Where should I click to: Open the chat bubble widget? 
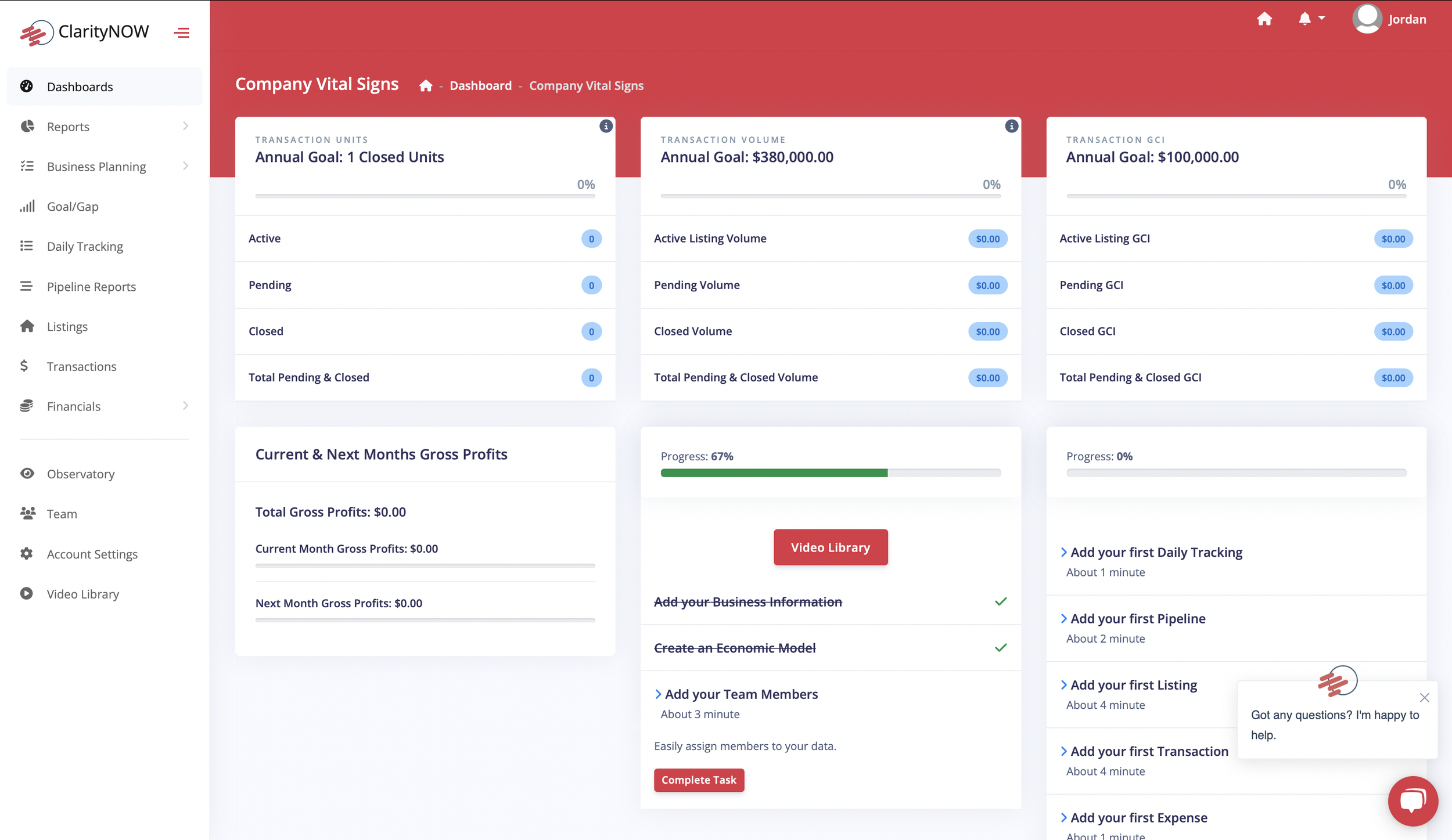coord(1413,801)
